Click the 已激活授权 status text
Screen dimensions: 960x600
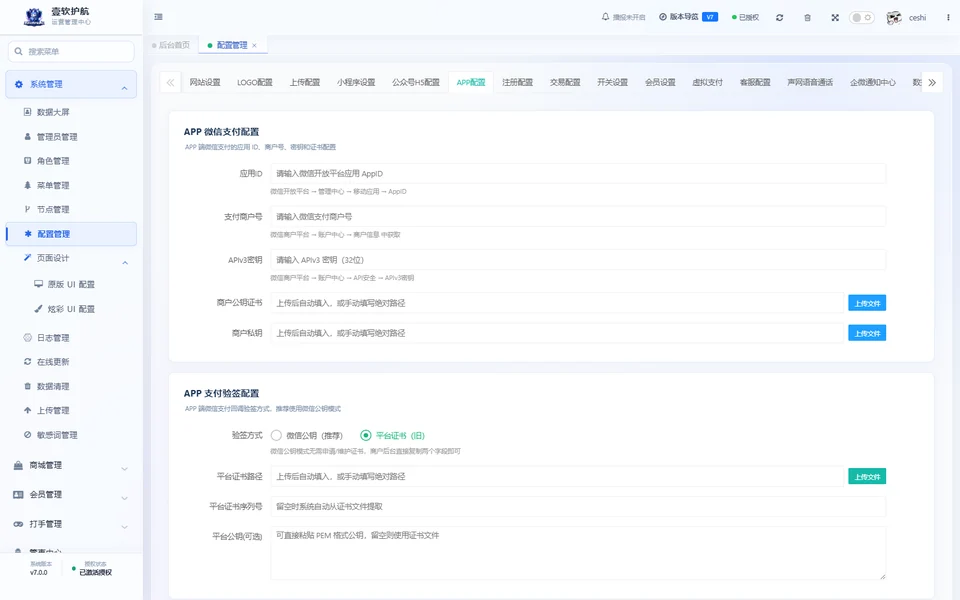pos(96,572)
